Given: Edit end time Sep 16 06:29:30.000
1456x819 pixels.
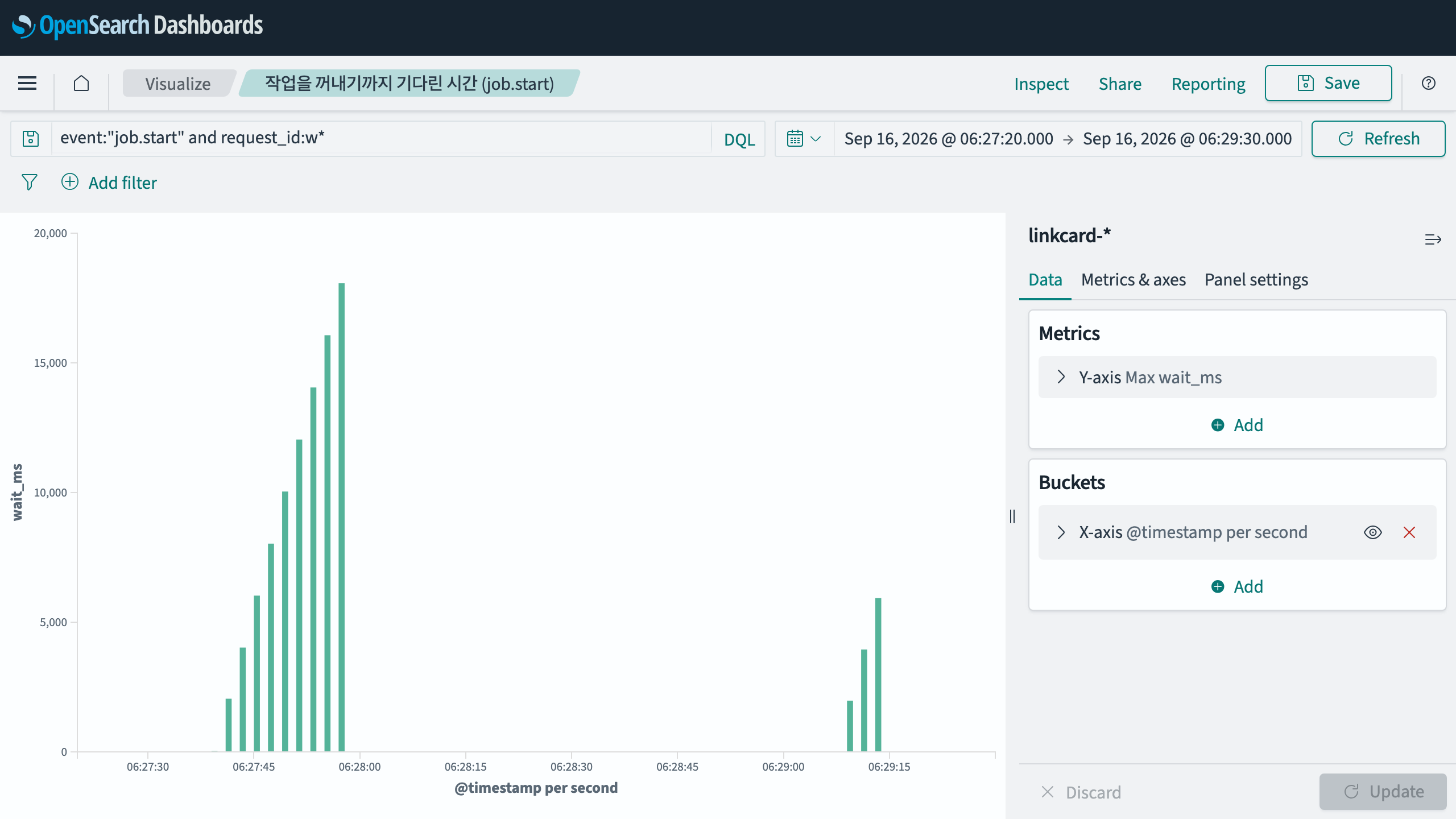Looking at the screenshot, I should [x=1187, y=139].
